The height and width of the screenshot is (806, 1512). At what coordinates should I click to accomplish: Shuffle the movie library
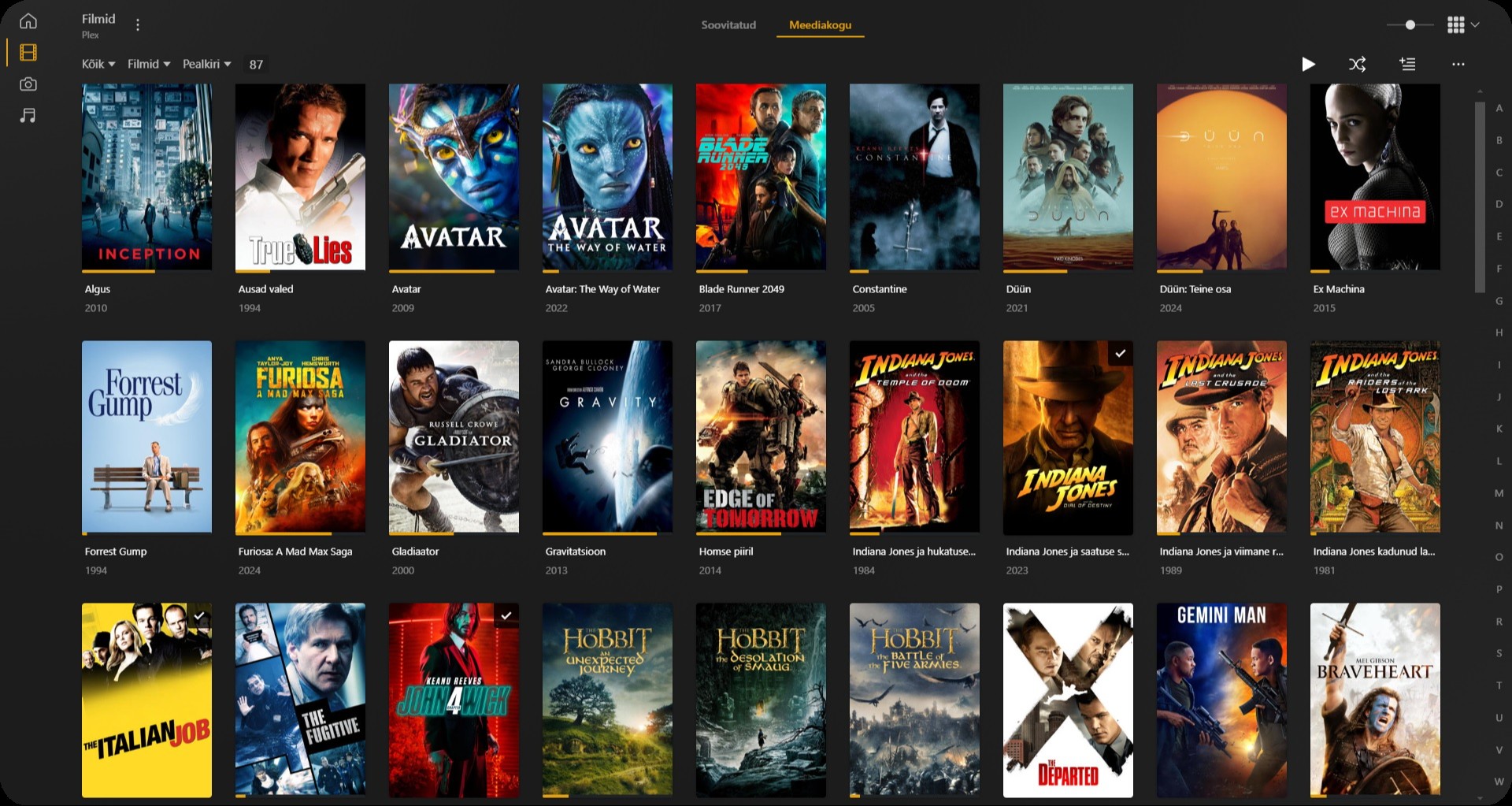point(1357,65)
